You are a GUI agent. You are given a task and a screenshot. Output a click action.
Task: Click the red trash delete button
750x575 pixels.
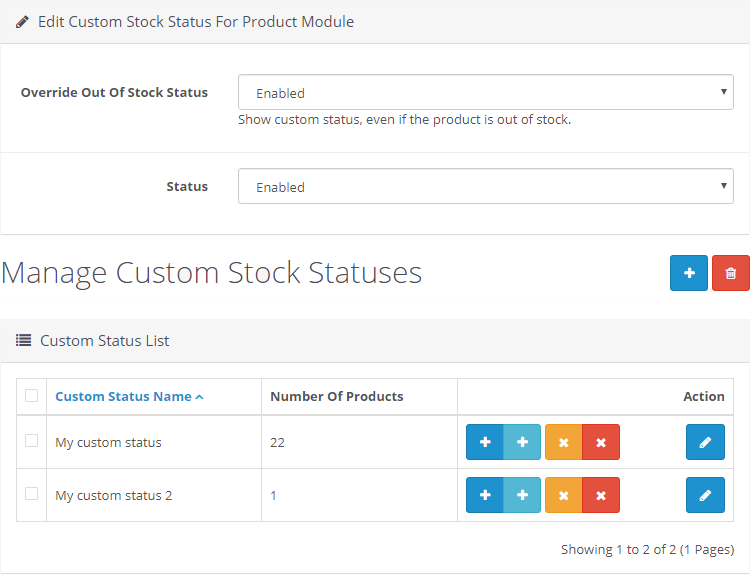pos(730,273)
